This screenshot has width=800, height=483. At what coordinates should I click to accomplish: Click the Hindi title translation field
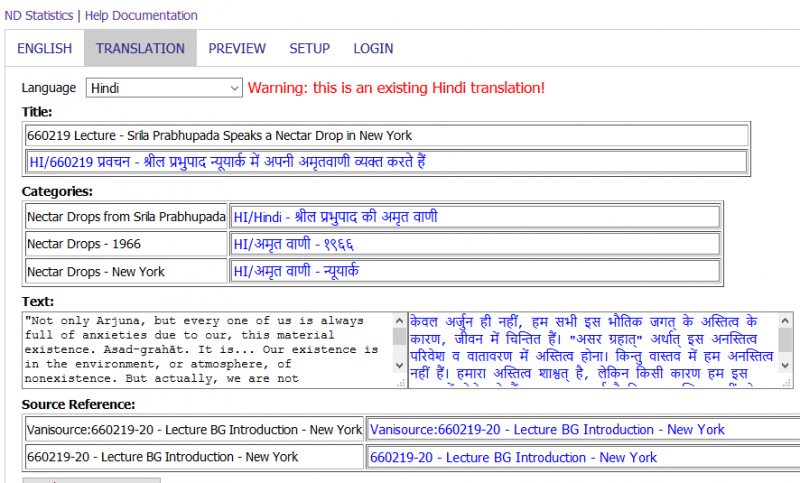tap(386, 162)
